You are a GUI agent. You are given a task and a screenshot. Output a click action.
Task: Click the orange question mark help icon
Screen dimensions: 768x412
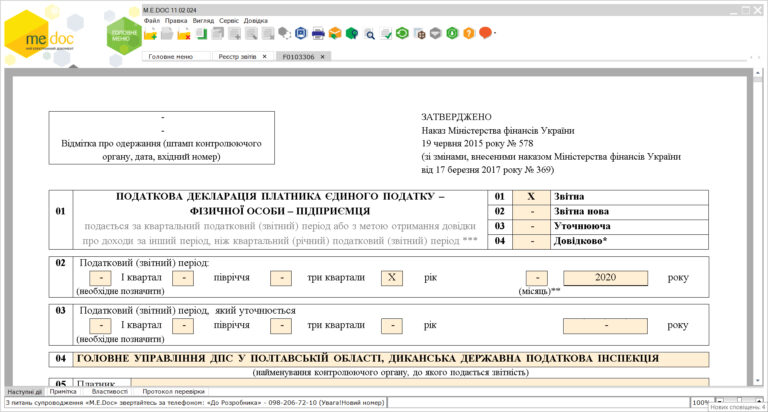pyautogui.click(x=468, y=33)
